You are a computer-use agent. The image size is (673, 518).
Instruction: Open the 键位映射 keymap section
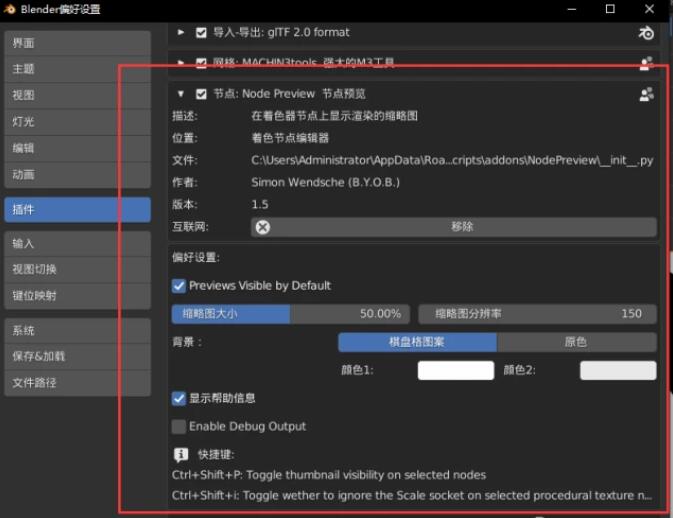(x=78, y=296)
